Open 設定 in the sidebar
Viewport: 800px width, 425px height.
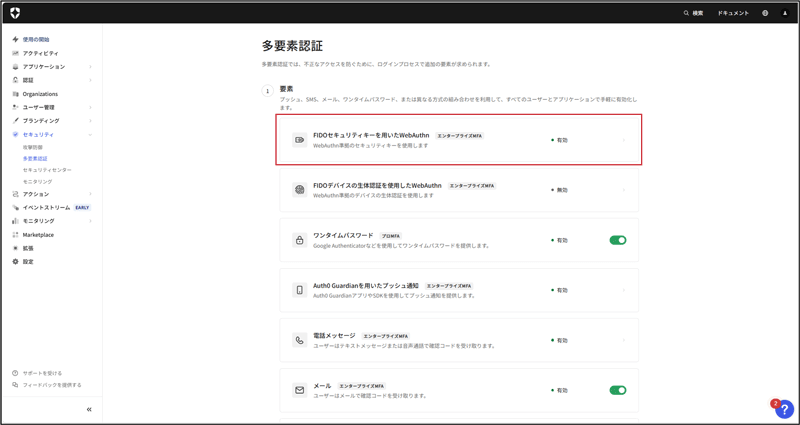28,261
